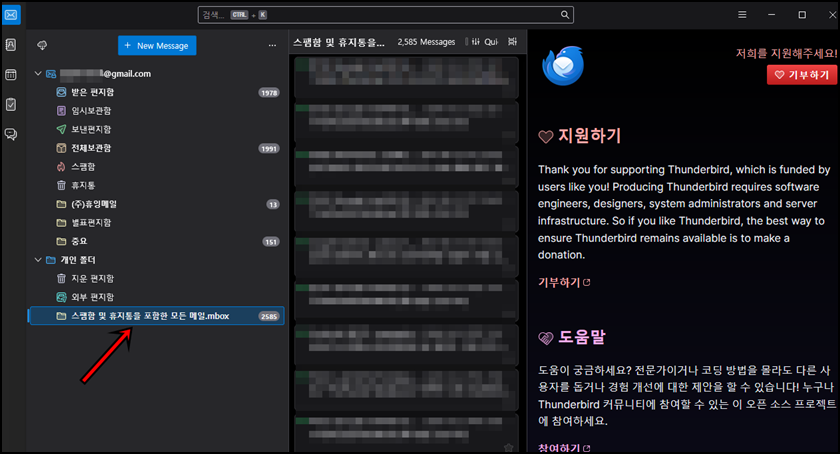The width and height of the screenshot is (840, 454).
Task: Open the hamburger application menu
Action: click(742, 14)
